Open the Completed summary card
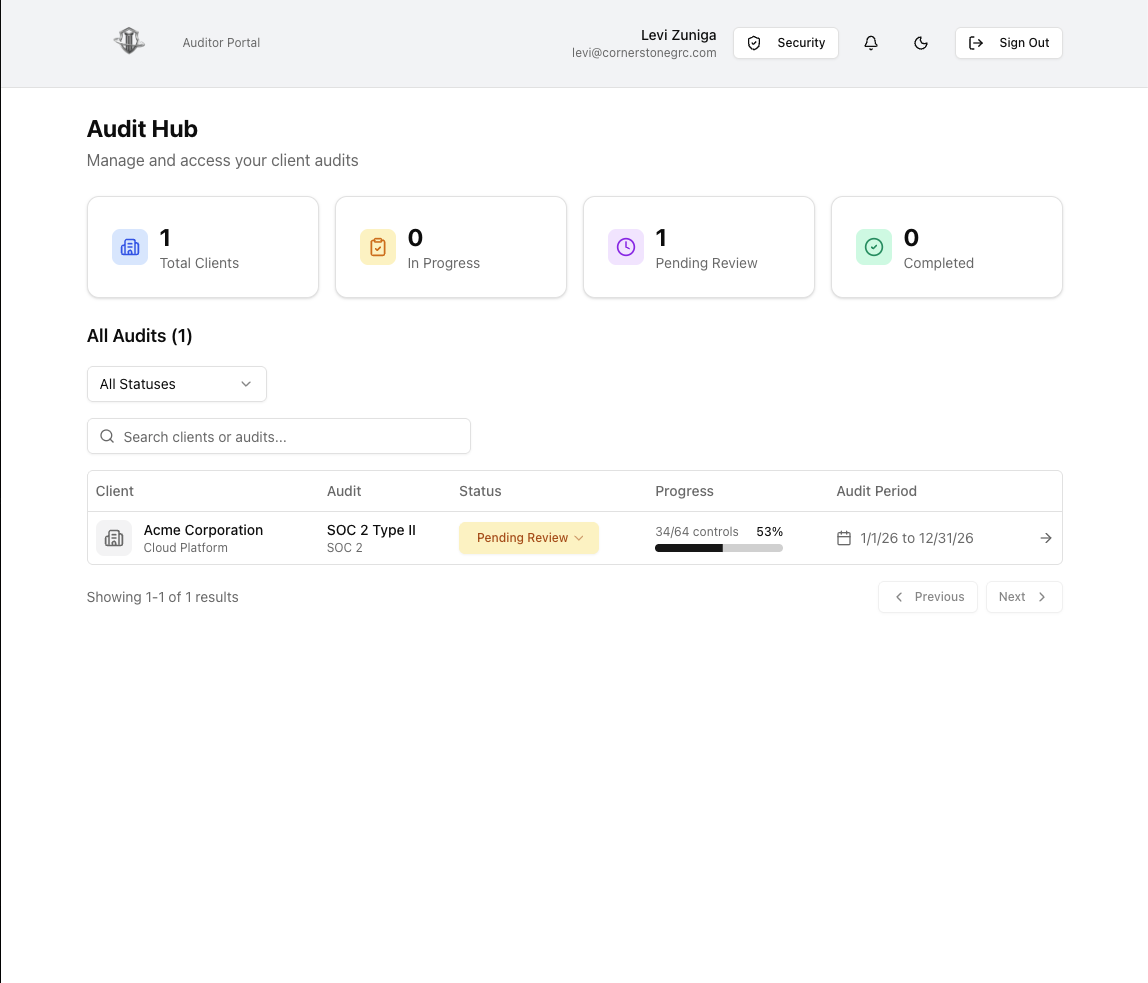 [947, 247]
